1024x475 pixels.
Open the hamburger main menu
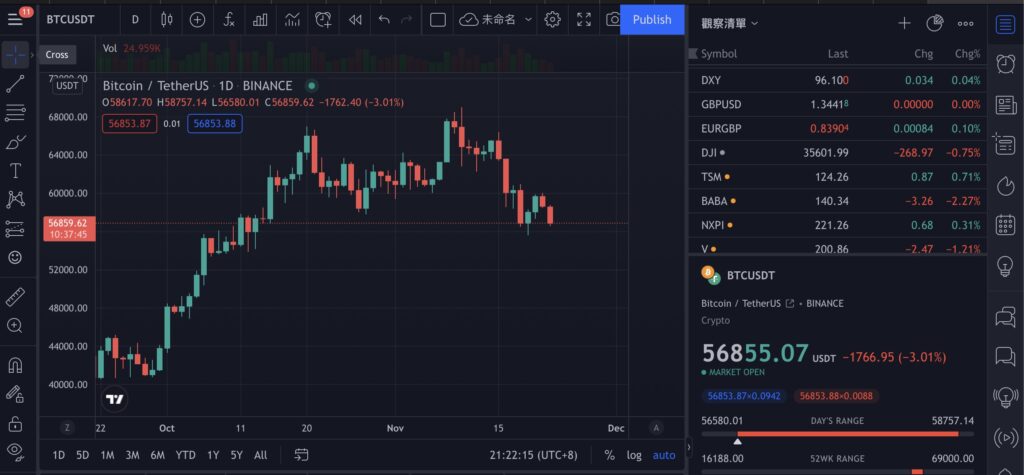15,20
